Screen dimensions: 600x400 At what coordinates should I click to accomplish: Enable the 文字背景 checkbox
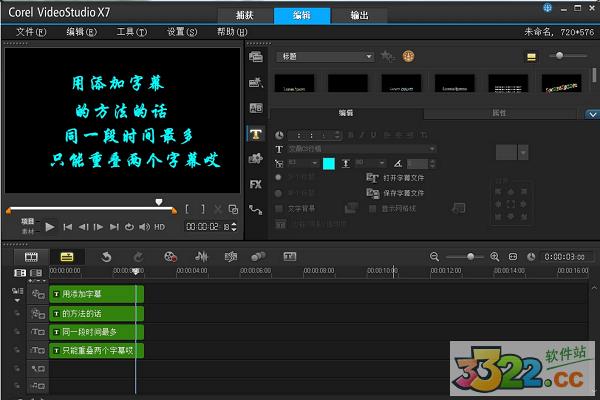(x=279, y=209)
